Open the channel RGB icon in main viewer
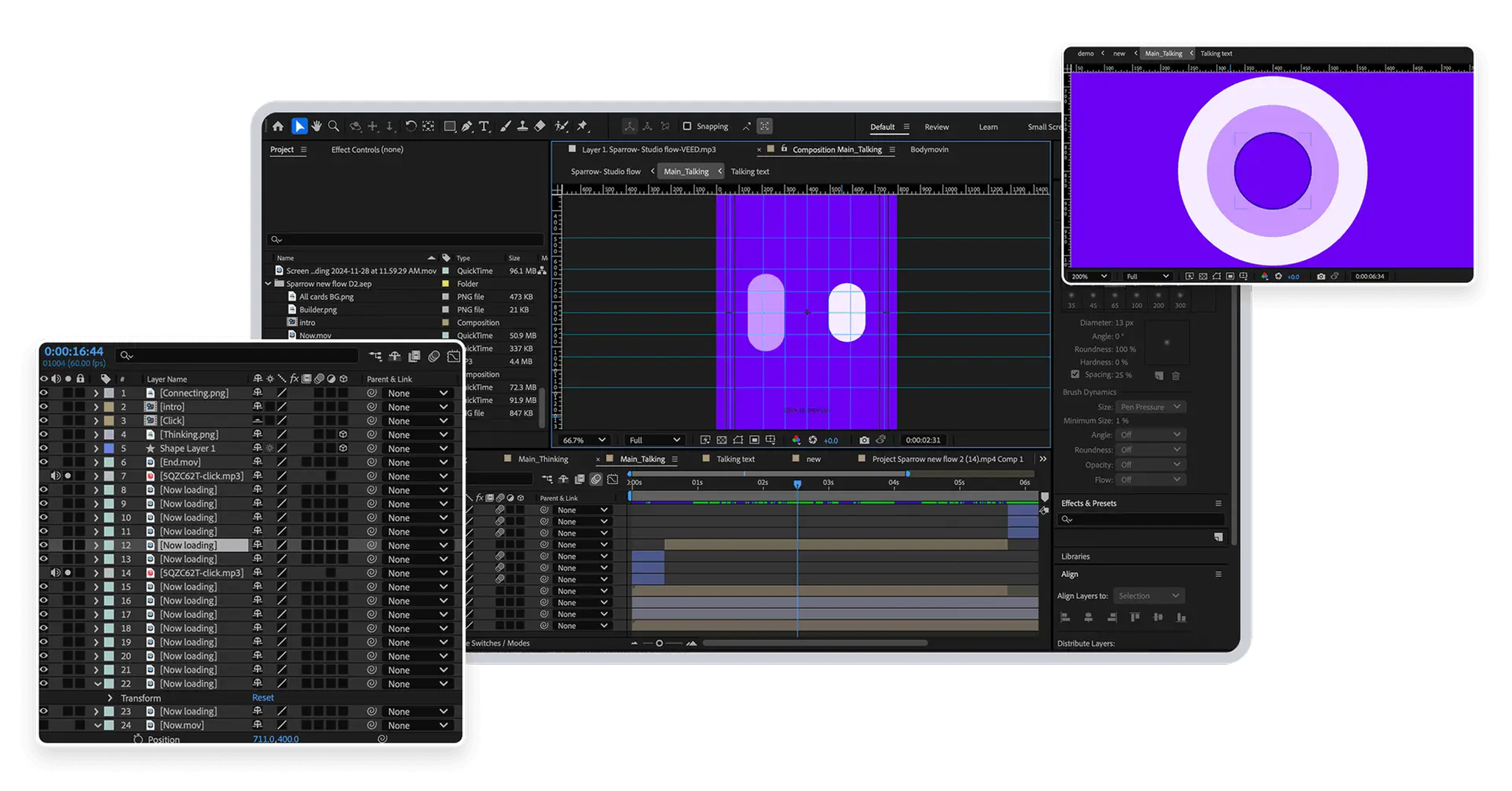Viewport: 1512px width, 791px height. point(796,440)
